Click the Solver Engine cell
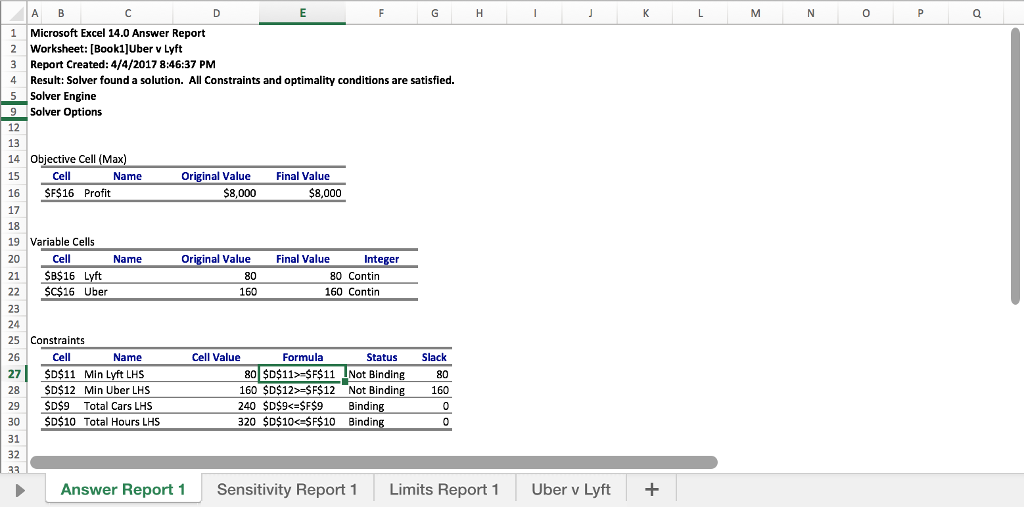The height and width of the screenshot is (507, 1024). (x=64, y=96)
